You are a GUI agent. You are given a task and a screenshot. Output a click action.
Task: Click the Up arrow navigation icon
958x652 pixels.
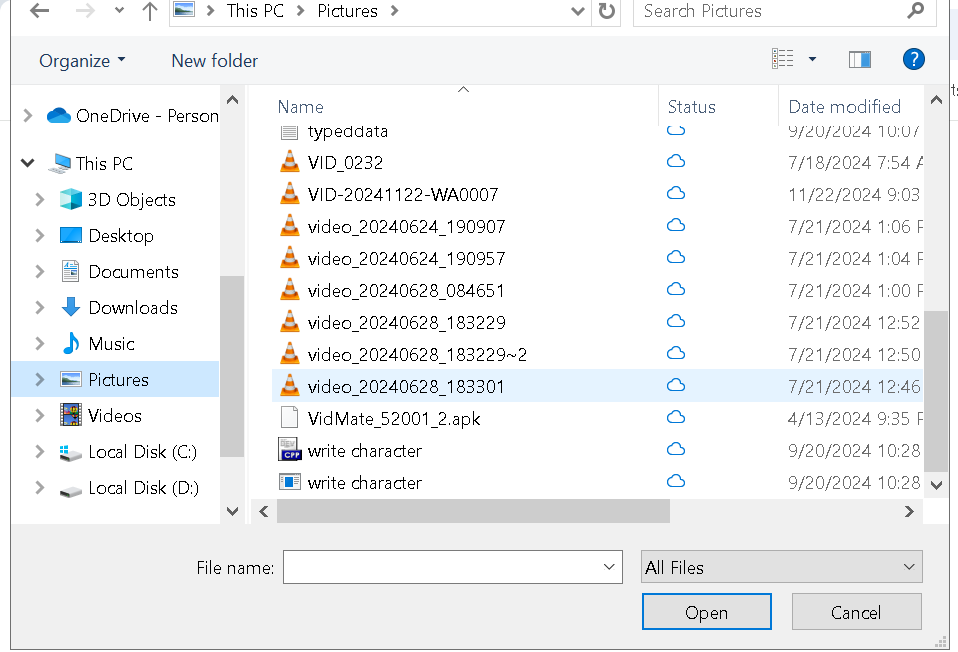pos(150,12)
